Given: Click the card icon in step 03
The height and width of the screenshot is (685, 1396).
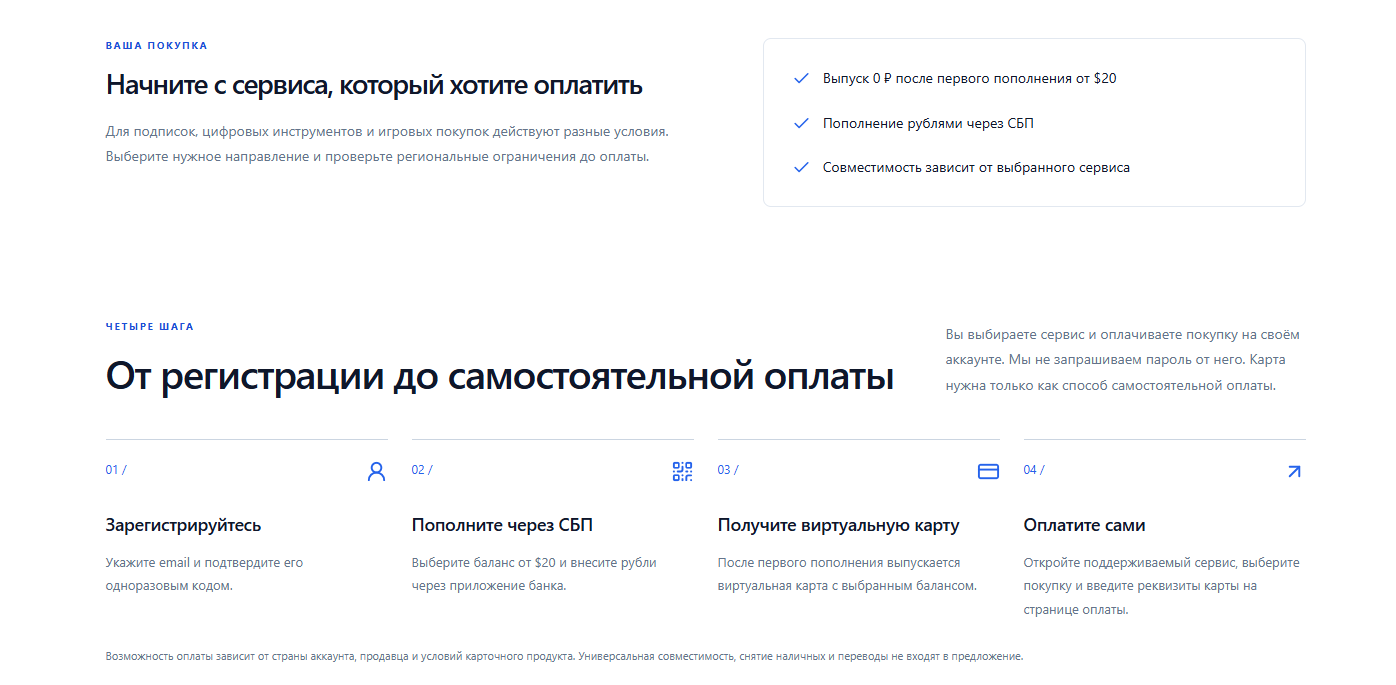Looking at the screenshot, I should [988, 472].
